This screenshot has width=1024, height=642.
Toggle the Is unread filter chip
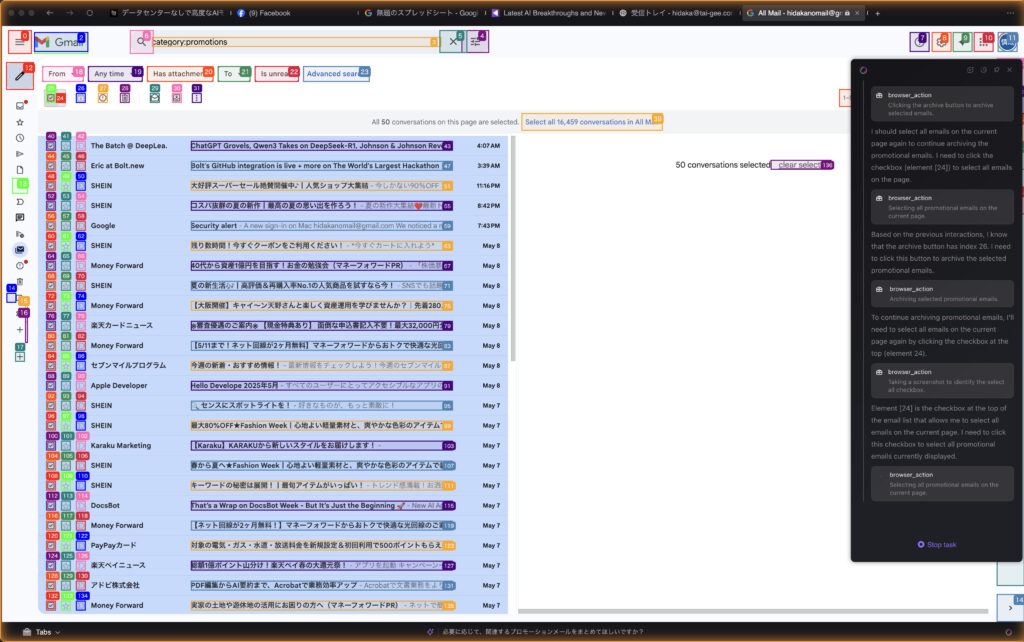[277, 74]
